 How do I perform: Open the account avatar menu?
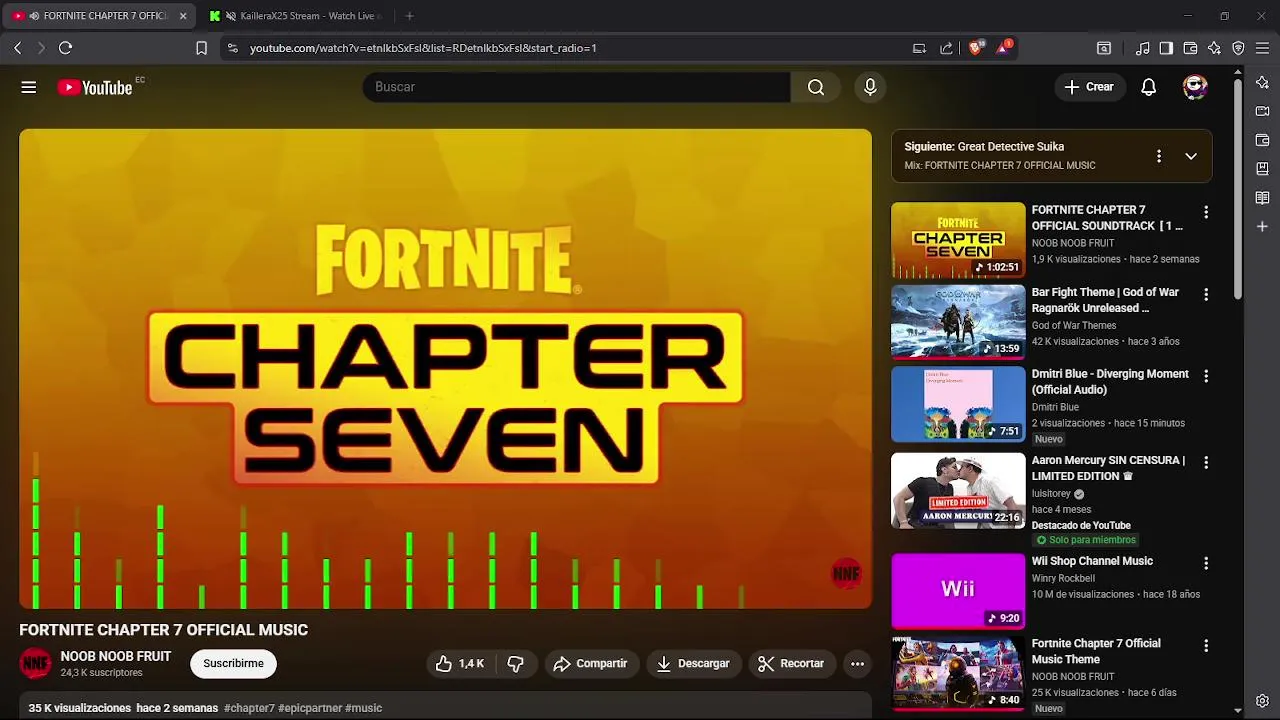click(1195, 87)
